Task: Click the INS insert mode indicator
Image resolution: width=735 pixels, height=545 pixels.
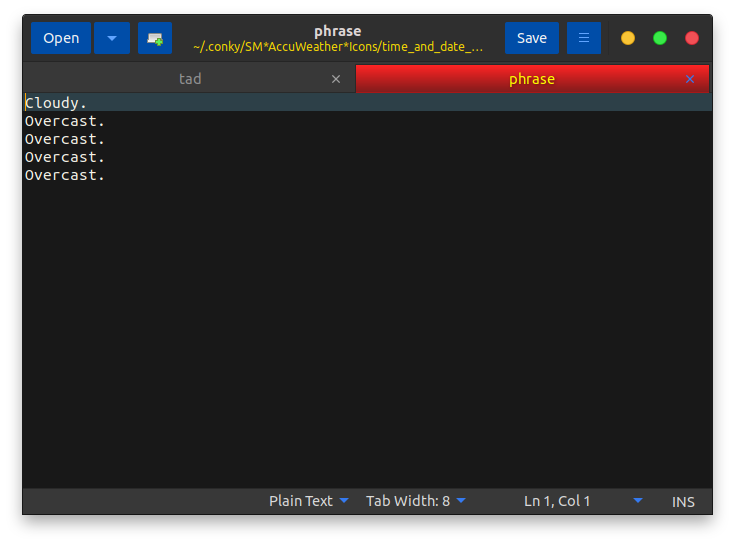Action: click(683, 502)
